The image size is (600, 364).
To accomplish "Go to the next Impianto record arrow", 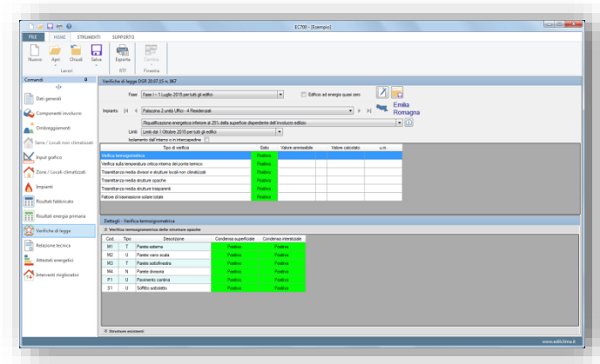I will click(359, 111).
